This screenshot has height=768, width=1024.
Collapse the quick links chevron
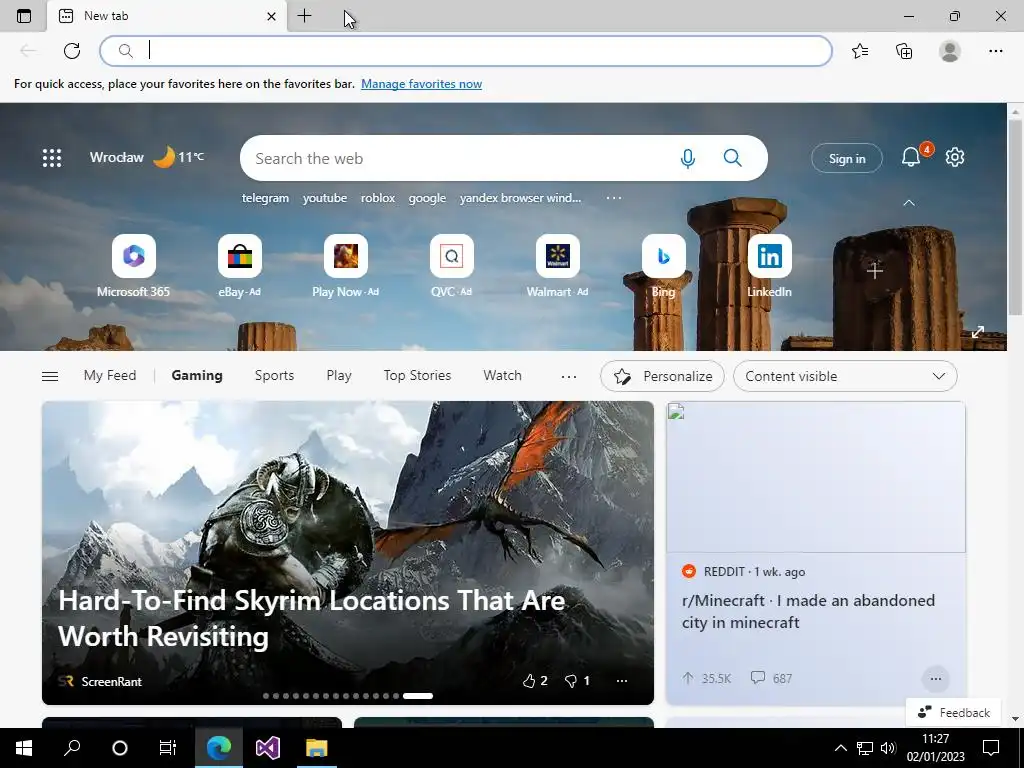(x=908, y=203)
